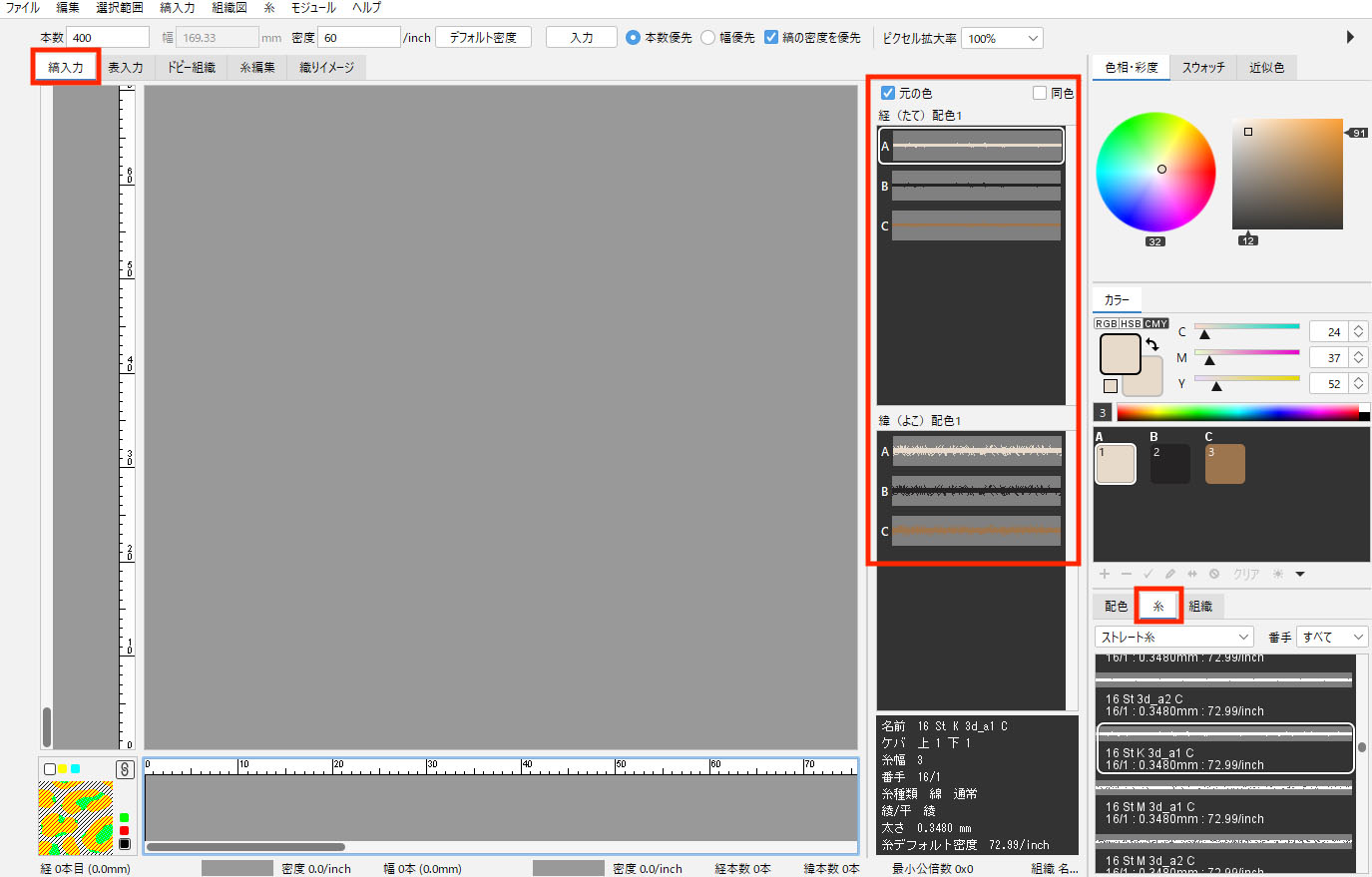Click the デフォルト密度 button

483,38
